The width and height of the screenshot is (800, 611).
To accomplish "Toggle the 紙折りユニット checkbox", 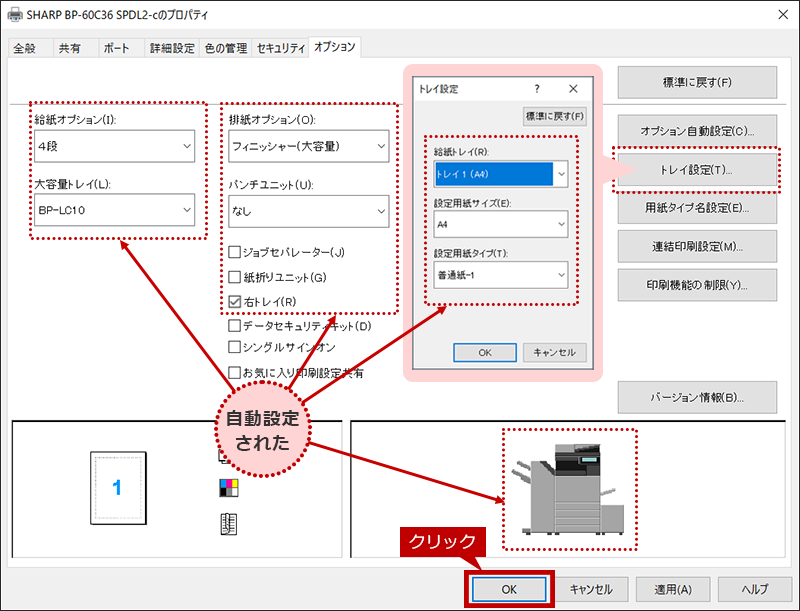I will click(x=235, y=277).
